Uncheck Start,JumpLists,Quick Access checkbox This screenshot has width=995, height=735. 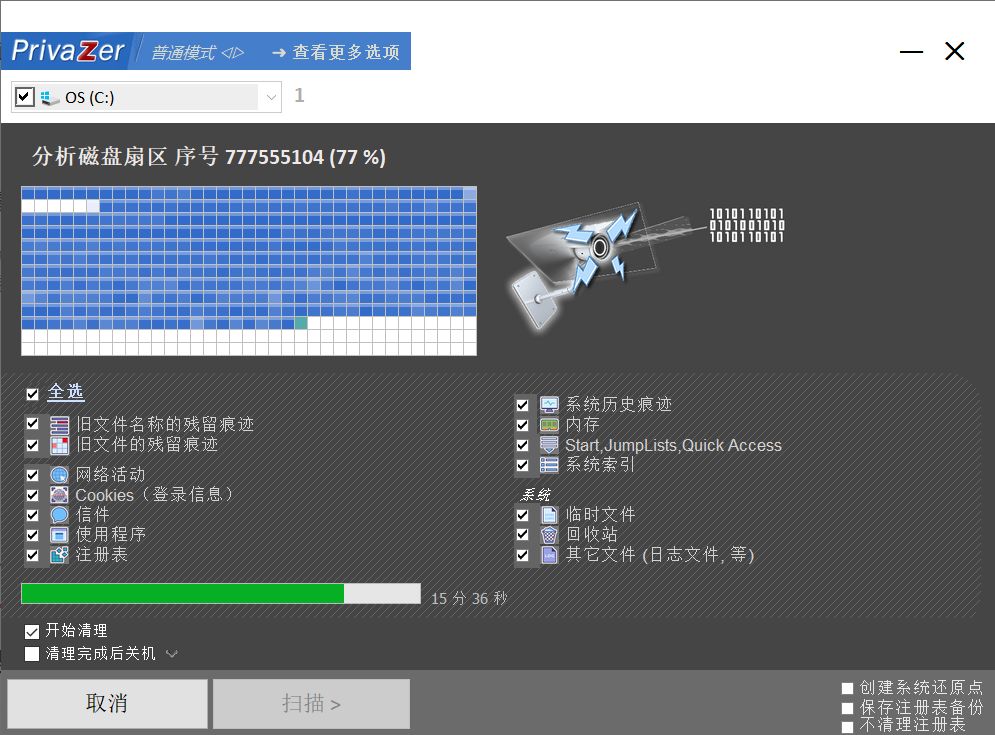522,445
